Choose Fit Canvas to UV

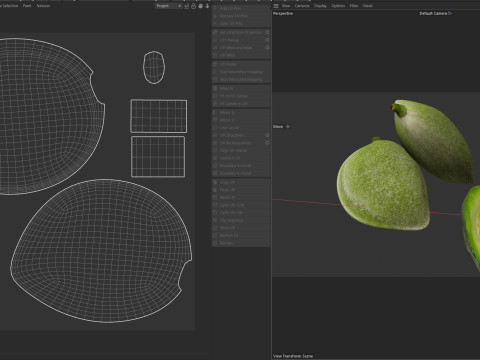coord(241,104)
